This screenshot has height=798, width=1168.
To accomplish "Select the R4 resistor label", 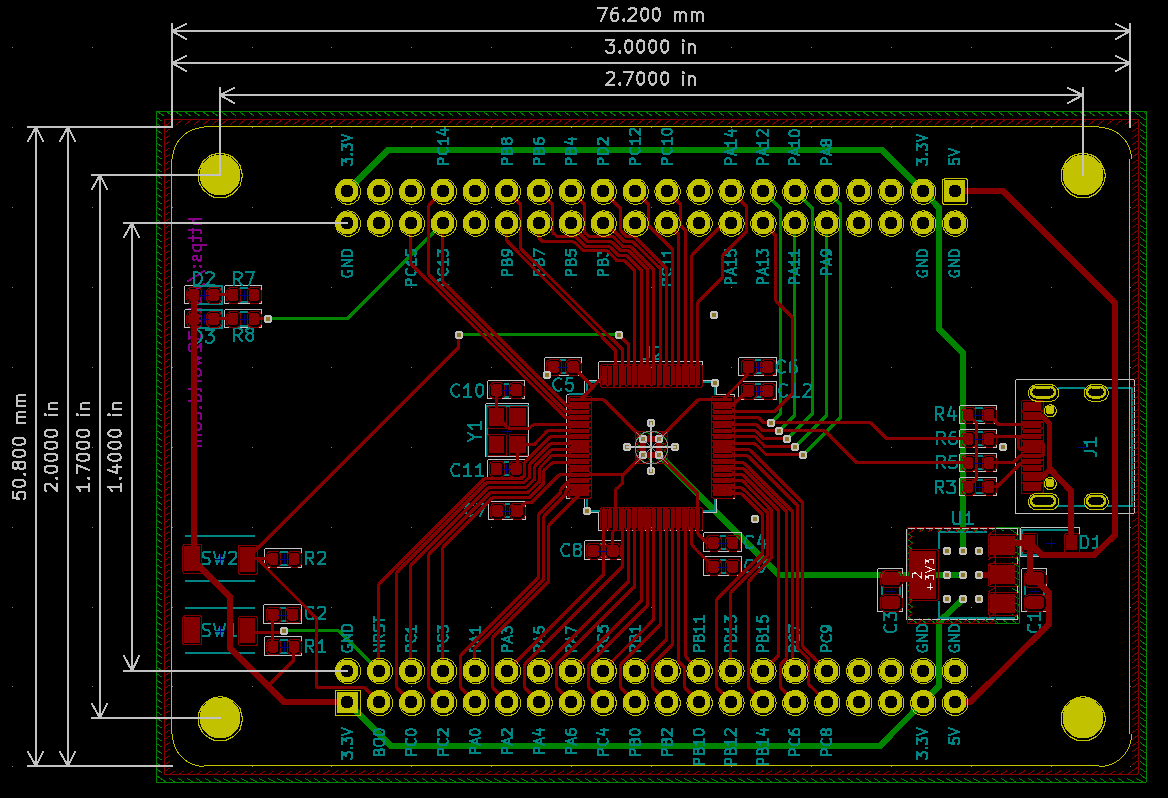I will (945, 414).
